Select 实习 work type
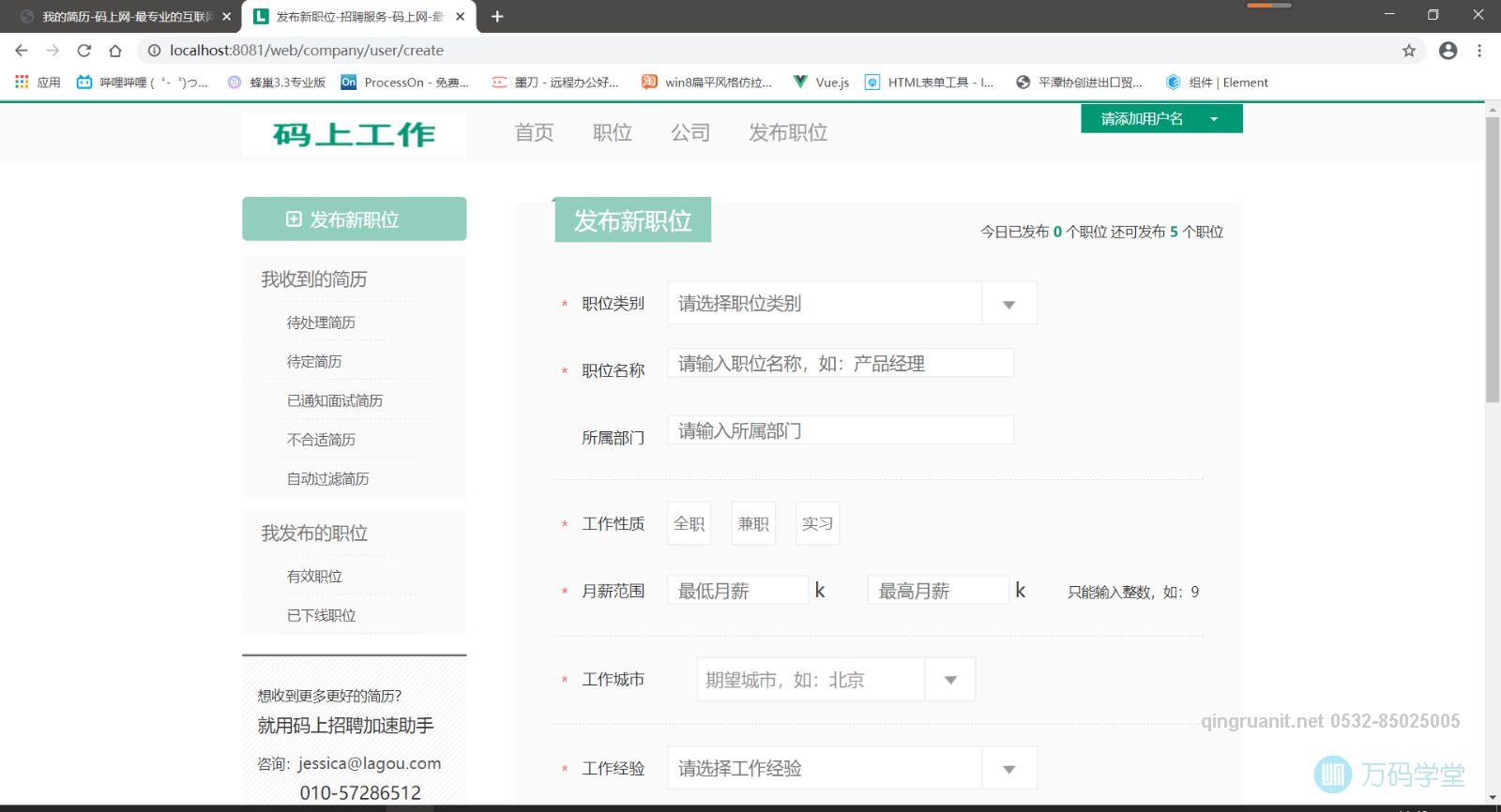The width and height of the screenshot is (1501, 812). pos(817,523)
